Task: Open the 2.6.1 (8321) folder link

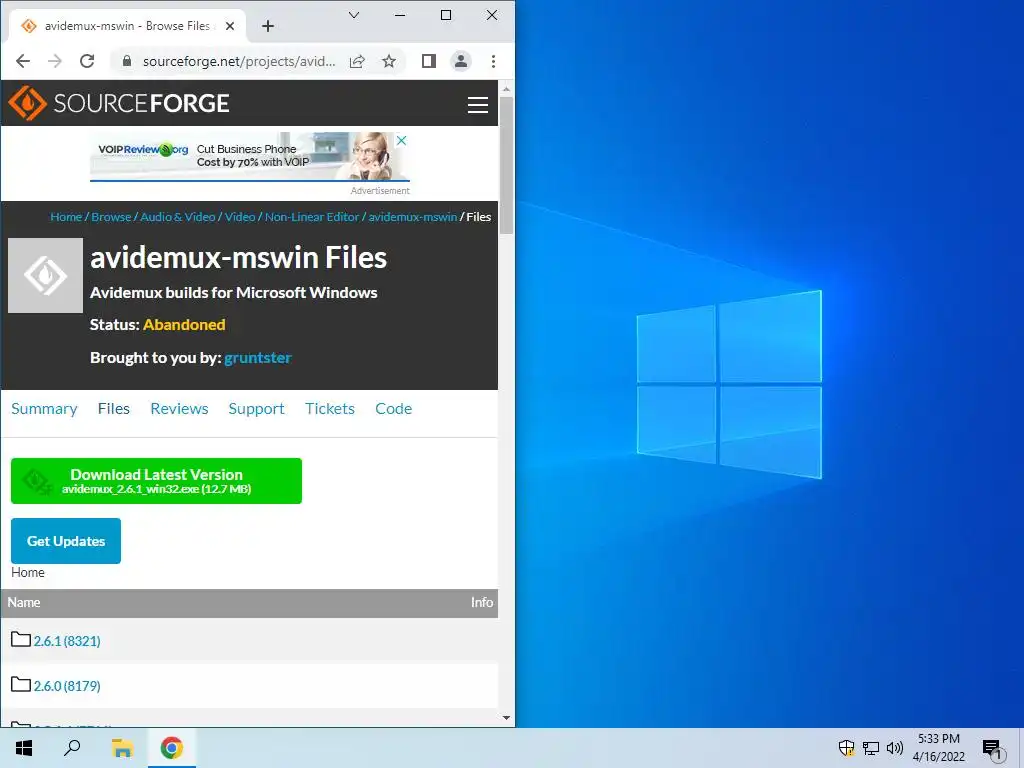Action: 67,641
